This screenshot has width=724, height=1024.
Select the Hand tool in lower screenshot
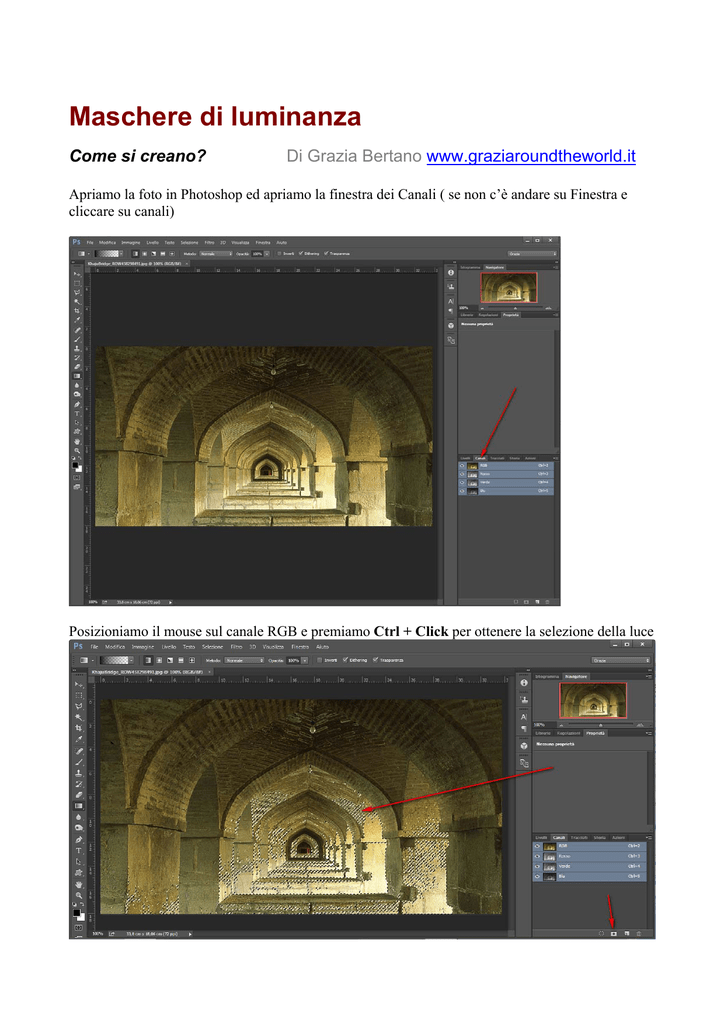pyautogui.click(x=79, y=884)
